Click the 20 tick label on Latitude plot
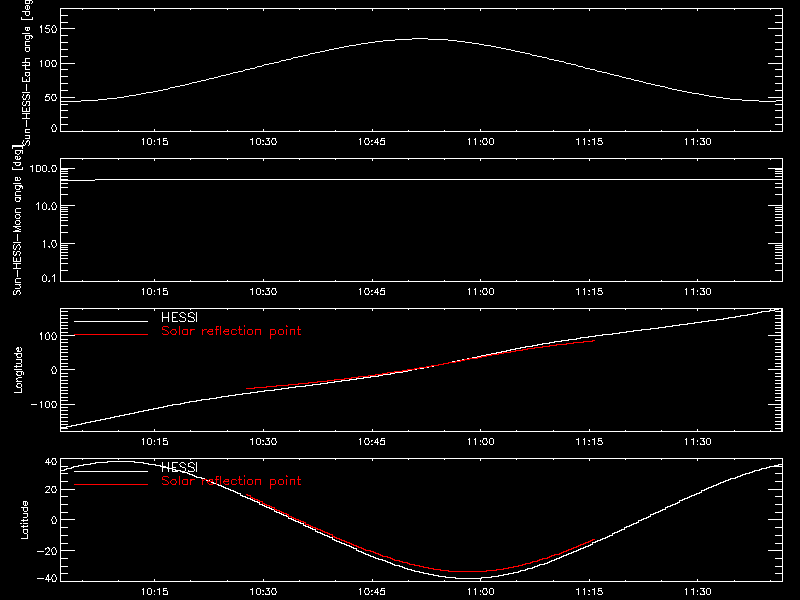 click(51, 490)
